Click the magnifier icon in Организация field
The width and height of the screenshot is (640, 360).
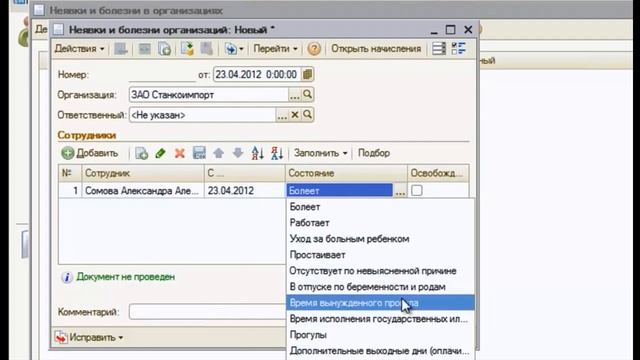point(307,95)
